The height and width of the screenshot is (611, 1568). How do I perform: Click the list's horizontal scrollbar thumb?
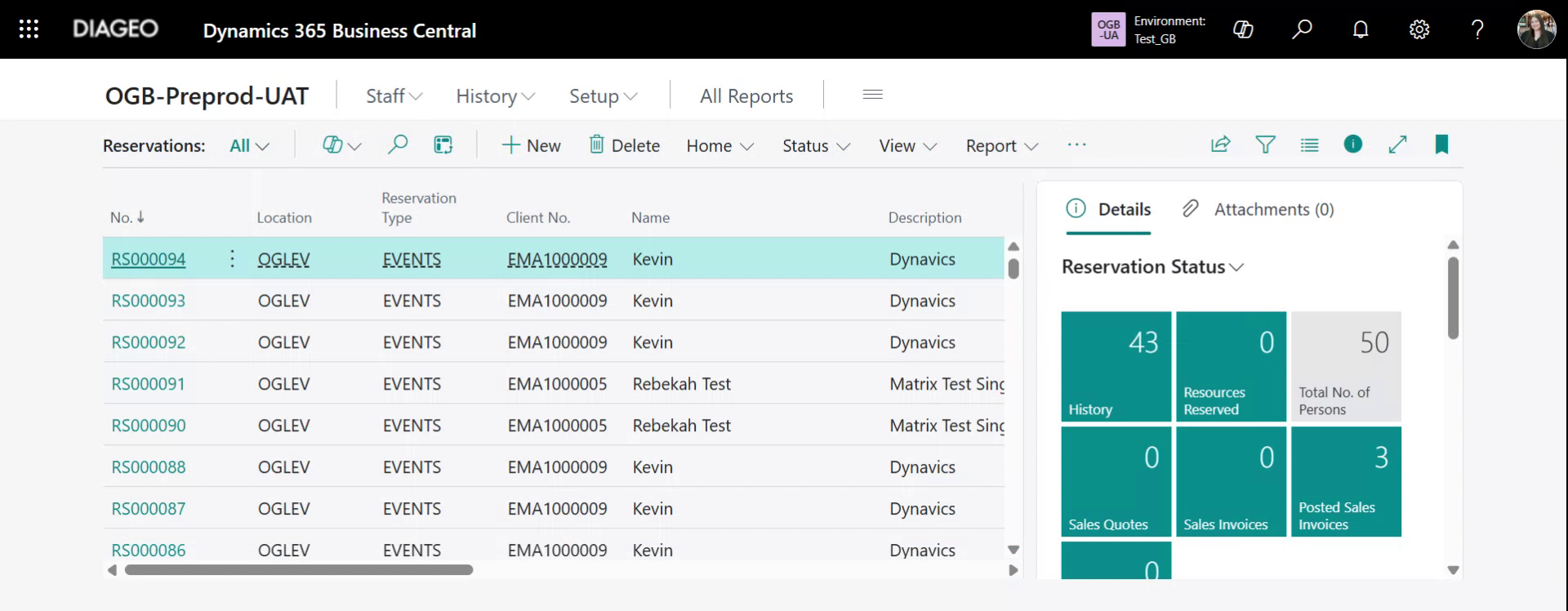(x=299, y=570)
